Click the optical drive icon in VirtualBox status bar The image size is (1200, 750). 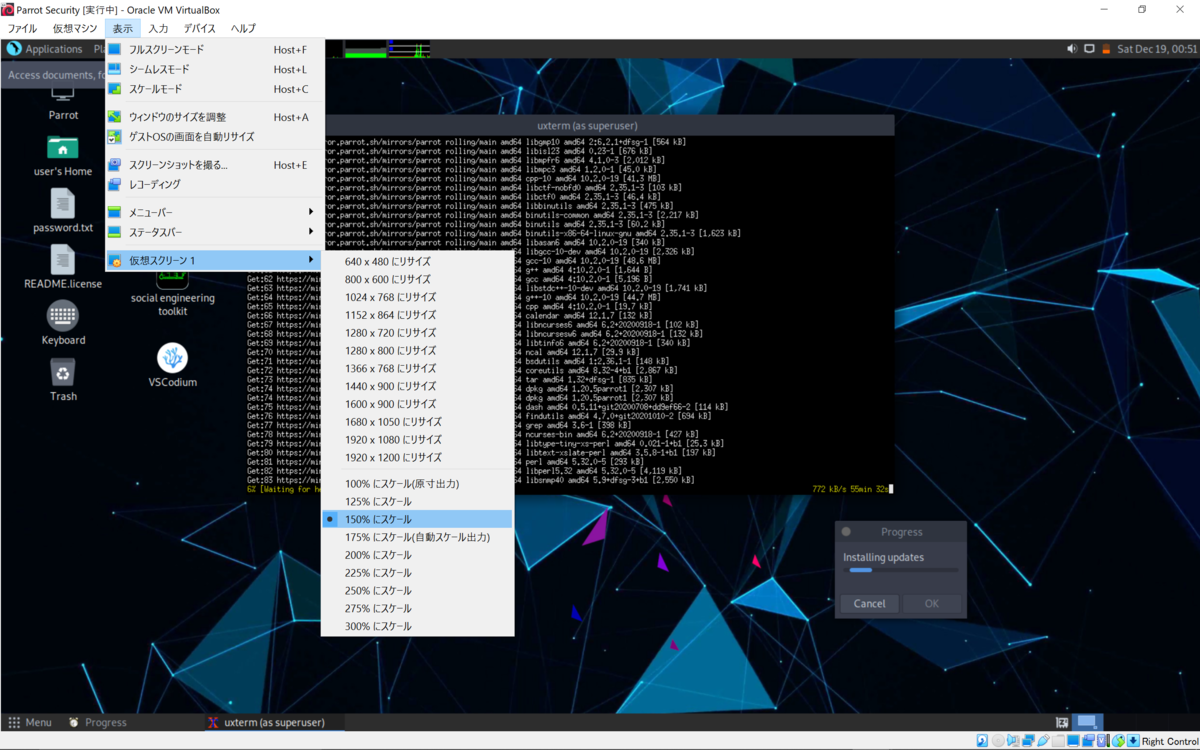click(998, 741)
